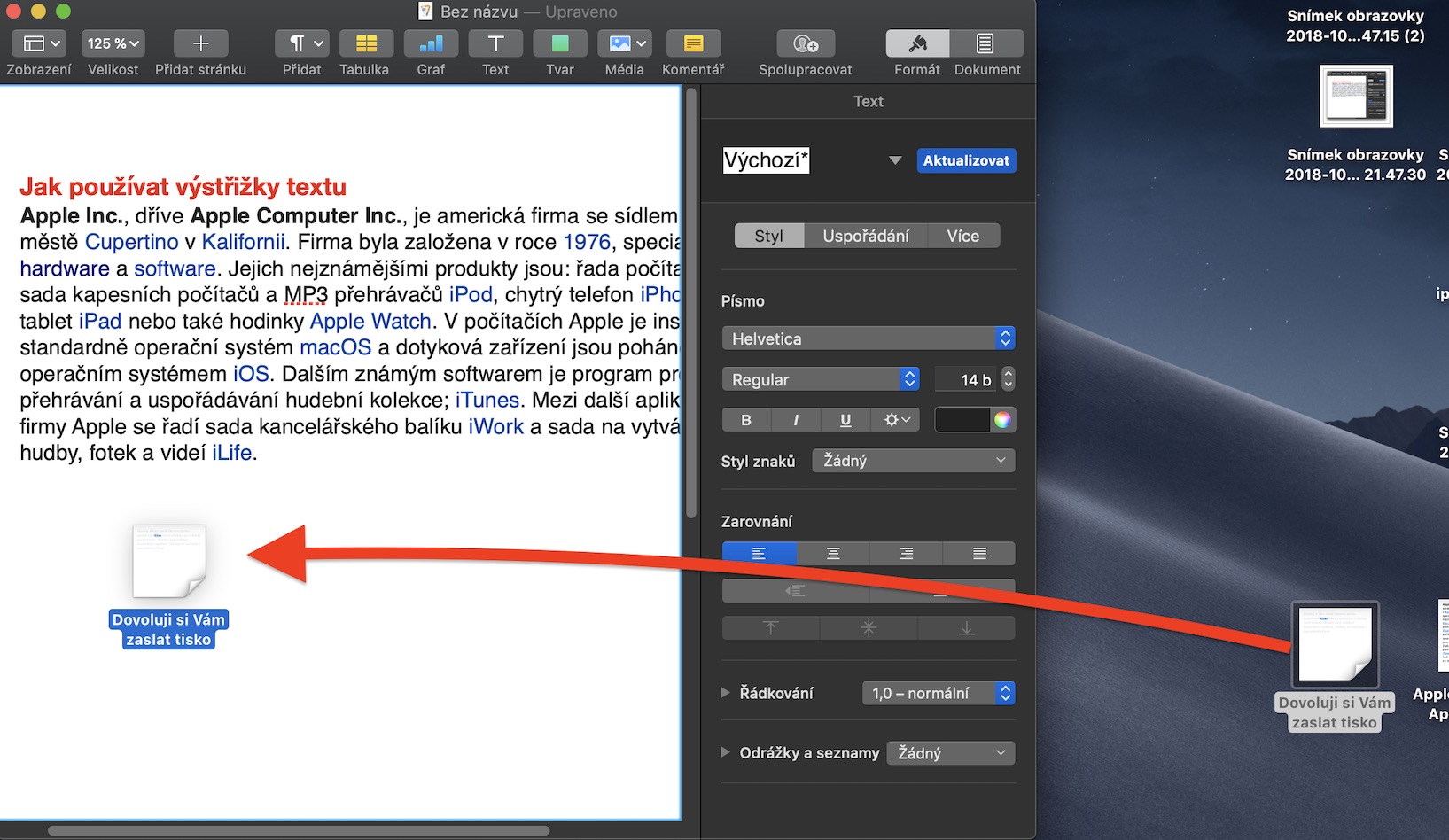Click the Výchozí* paragraph style name
The width and height of the screenshot is (1449, 840).
tap(766, 160)
